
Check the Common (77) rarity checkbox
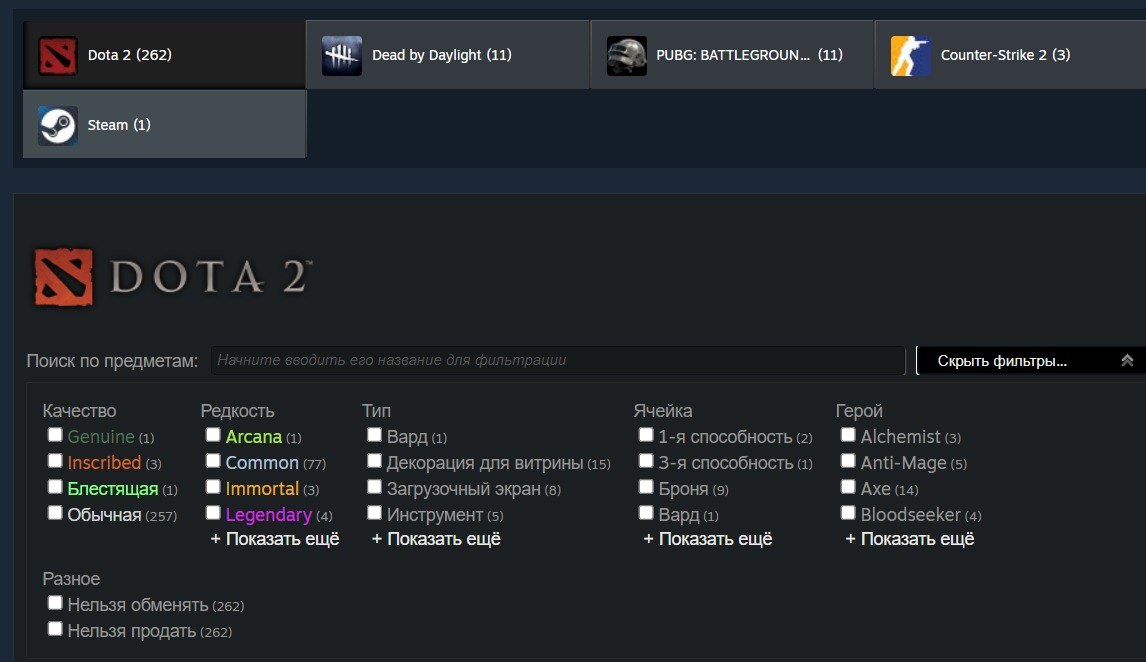pyautogui.click(x=213, y=461)
